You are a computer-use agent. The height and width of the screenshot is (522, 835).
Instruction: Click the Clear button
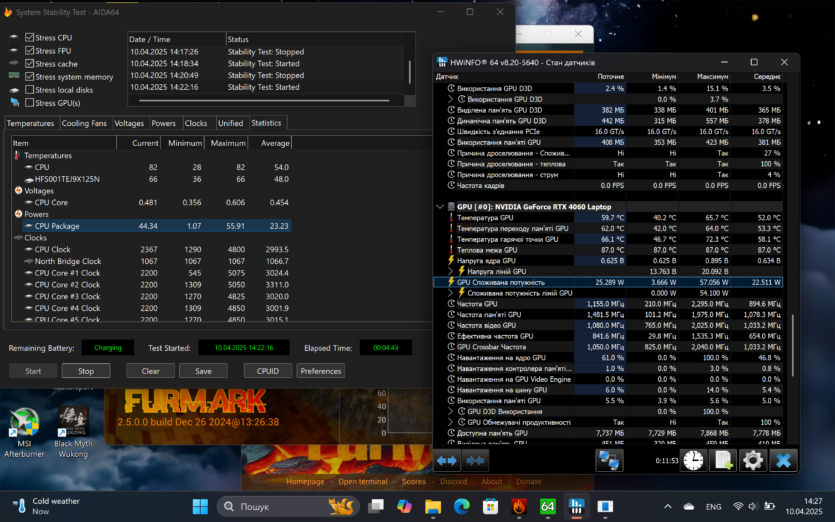click(x=150, y=371)
